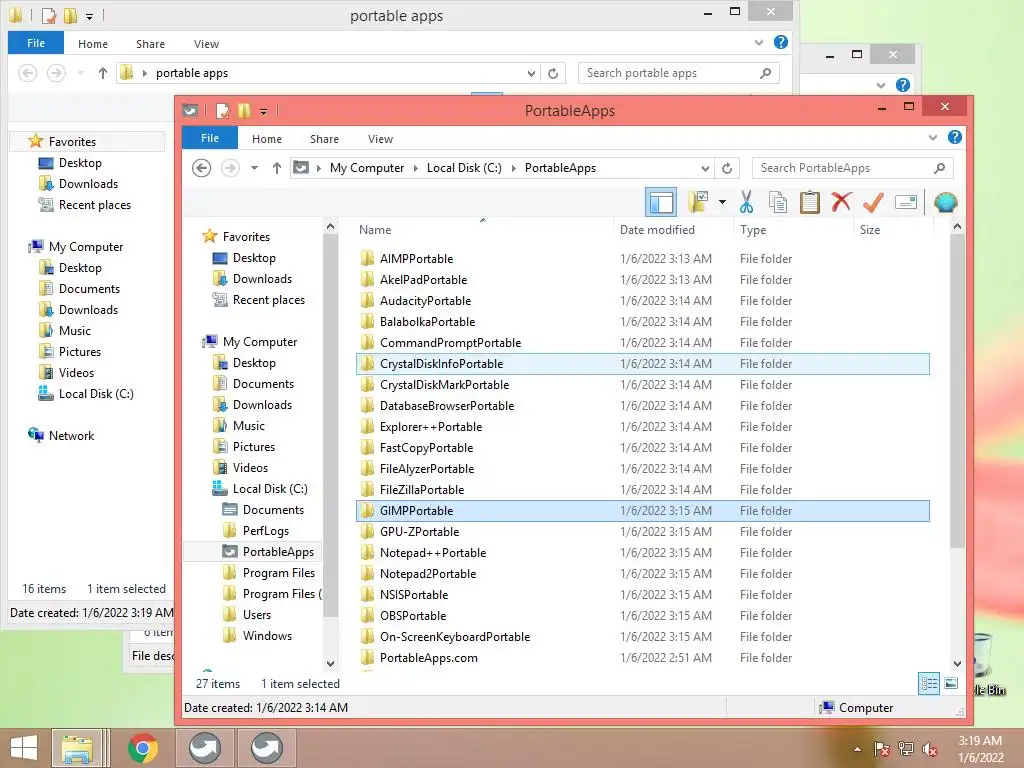1024x768 pixels.
Task: Select the OBSPortable folder
Action: (x=643, y=616)
